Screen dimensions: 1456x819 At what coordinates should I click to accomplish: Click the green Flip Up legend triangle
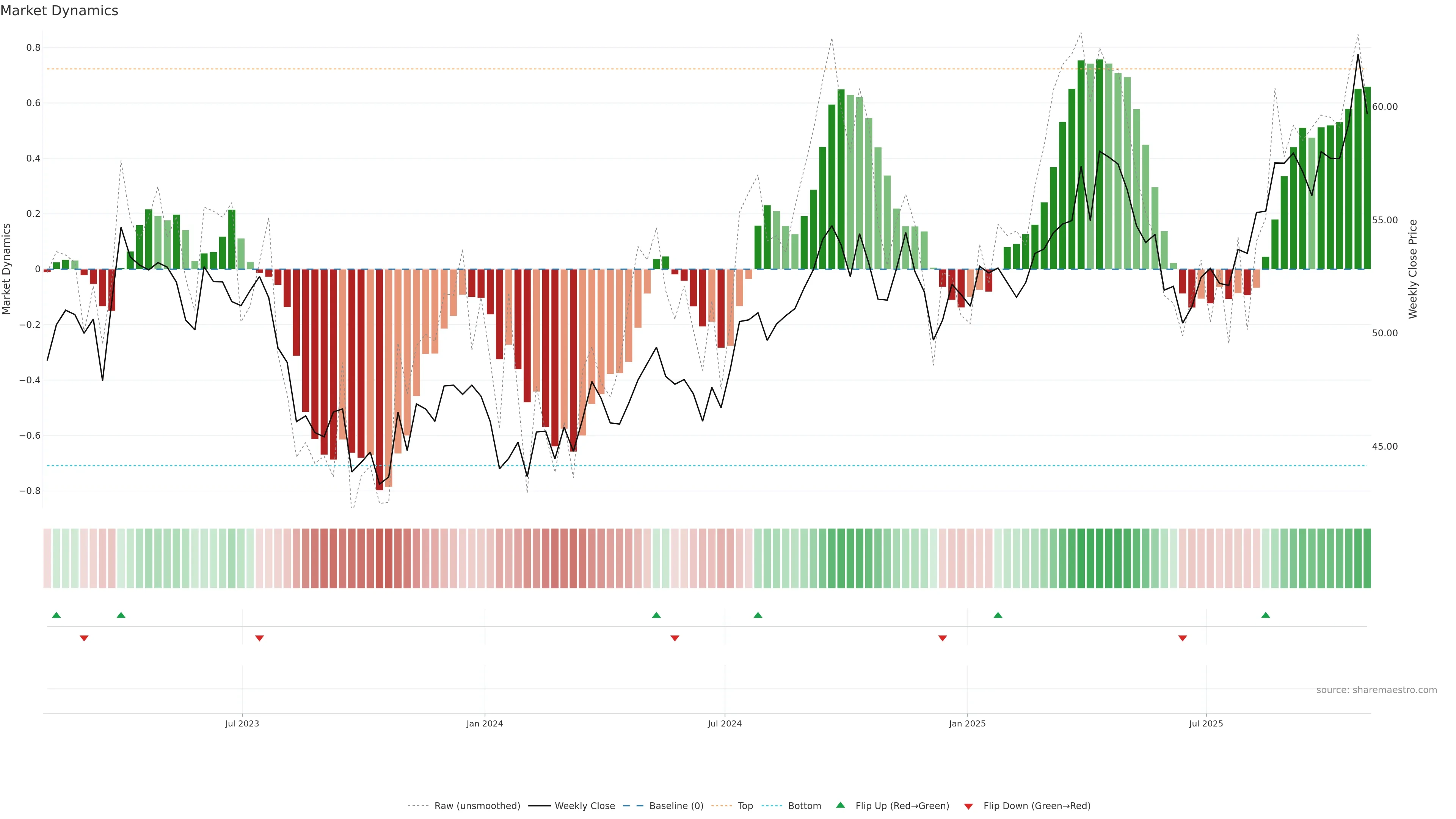pyautogui.click(x=841, y=805)
